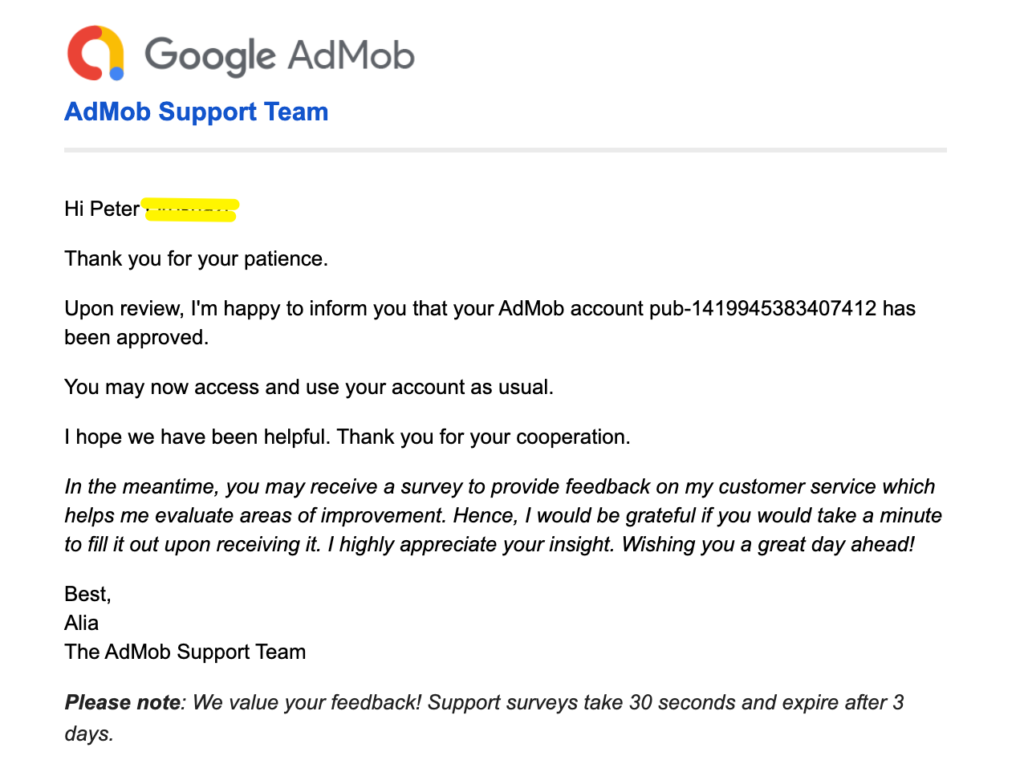Click the gray horizontal divider line

tap(505, 150)
